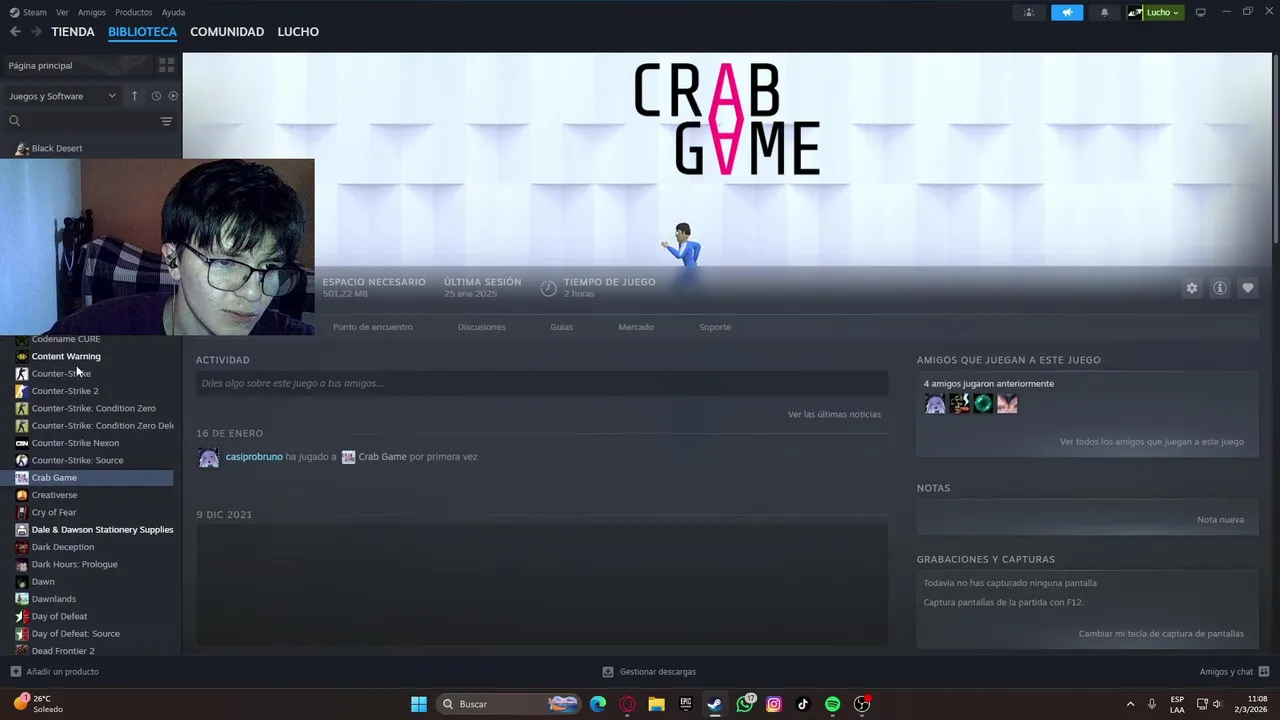Open LUCHO profile tab
Image resolution: width=1280 pixels, height=720 pixels.
click(298, 32)
